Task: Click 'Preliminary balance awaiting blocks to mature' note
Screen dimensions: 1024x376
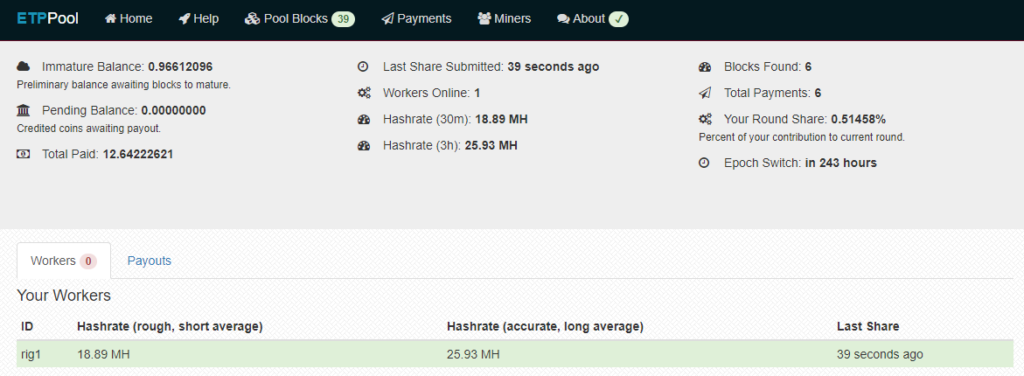Action: 123,85
